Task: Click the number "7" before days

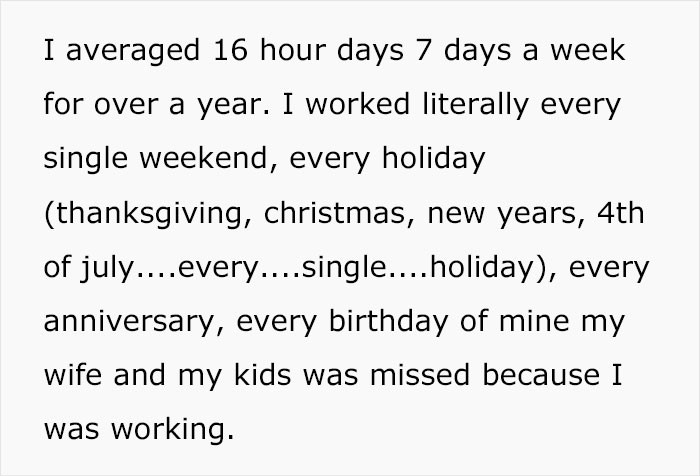Action: [421, 51]
